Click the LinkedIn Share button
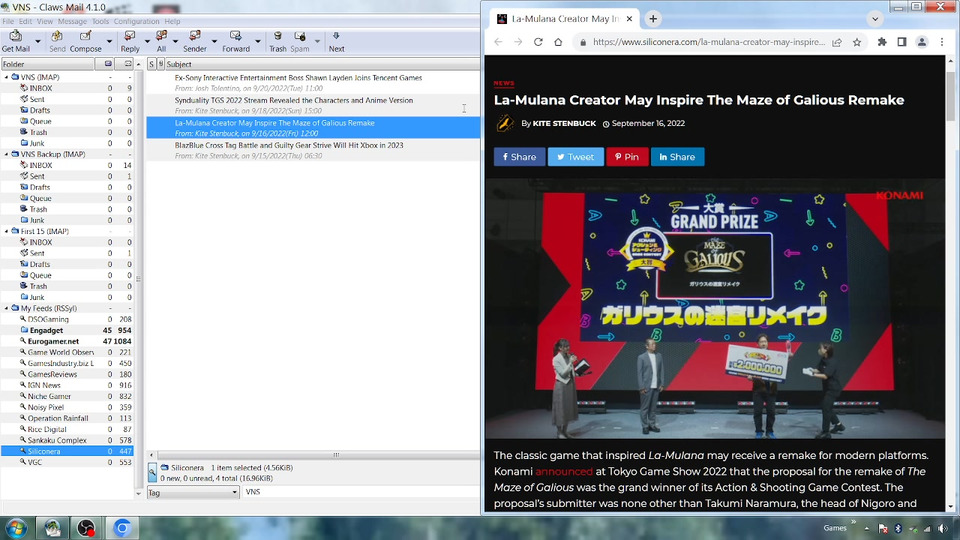The image size is (960, 540). click(677, 157)
